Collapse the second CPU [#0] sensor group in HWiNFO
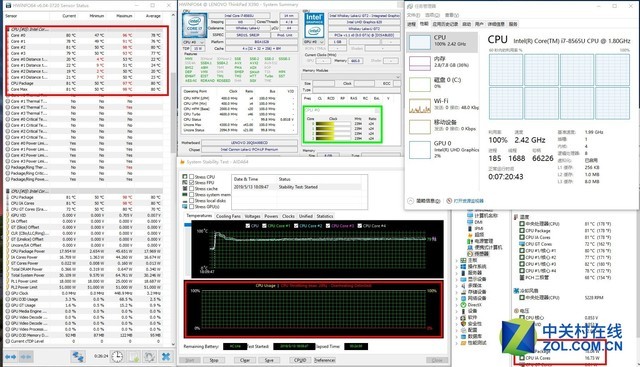640x367 pixels. pos(8,191)
